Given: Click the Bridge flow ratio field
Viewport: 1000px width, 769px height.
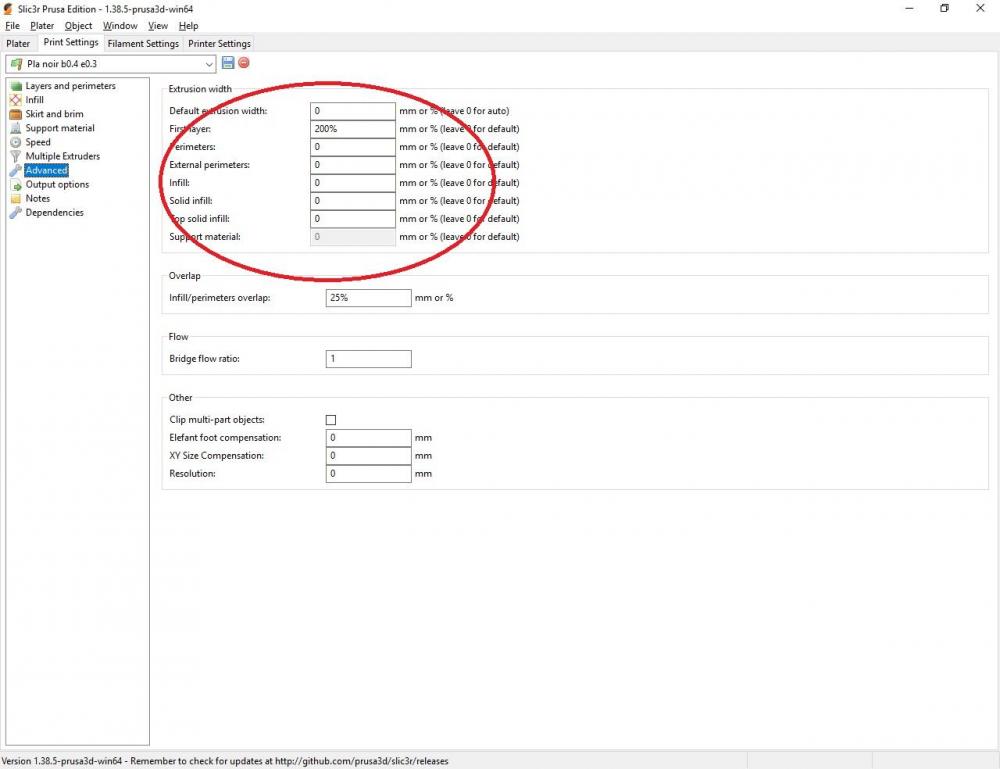Looking at the screenshot, I should pyautogui.click(x=369, y=359).
